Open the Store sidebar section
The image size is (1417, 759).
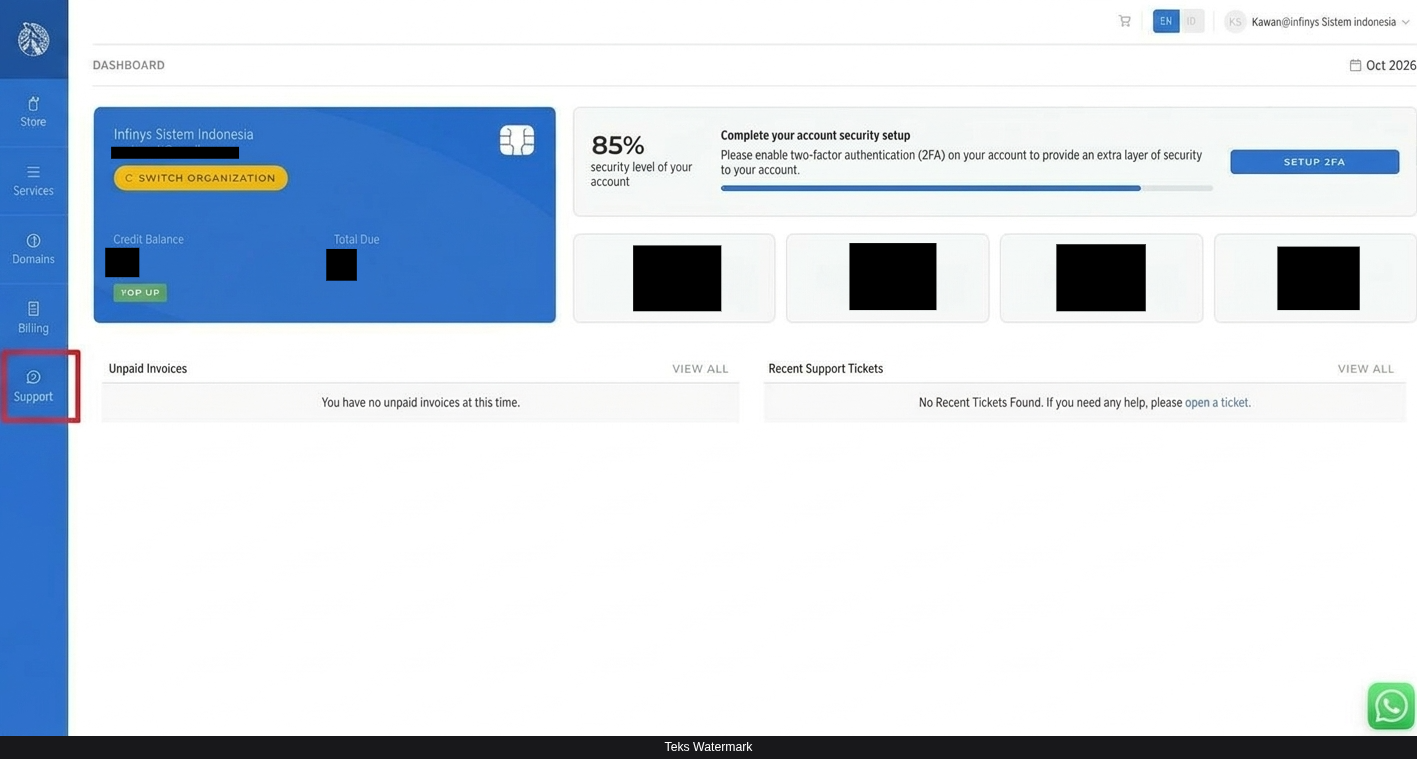33,112
